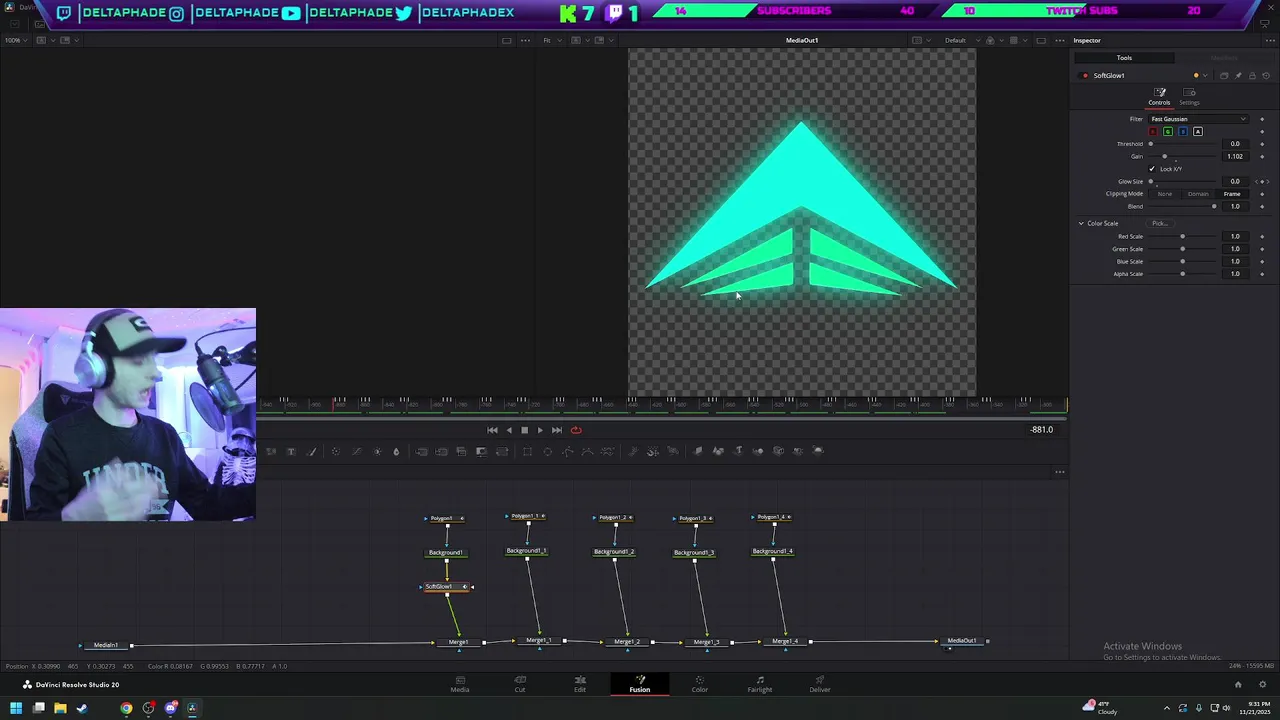
Task: Open the Settings tab of SoftGlow1
Action: (x=1189, y=97)
